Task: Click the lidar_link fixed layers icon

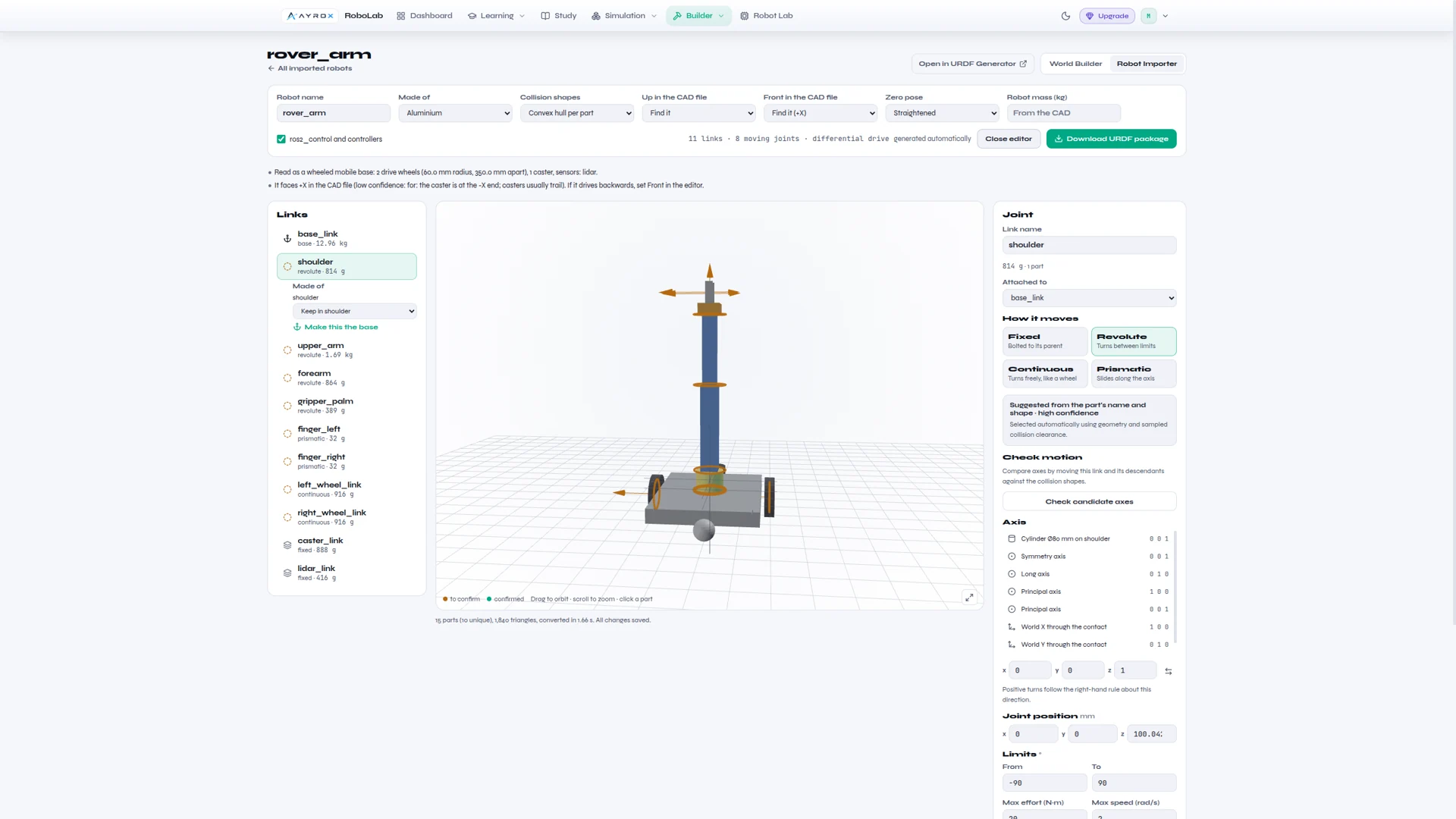Action: pyautogui.click(x=287, y=573)
